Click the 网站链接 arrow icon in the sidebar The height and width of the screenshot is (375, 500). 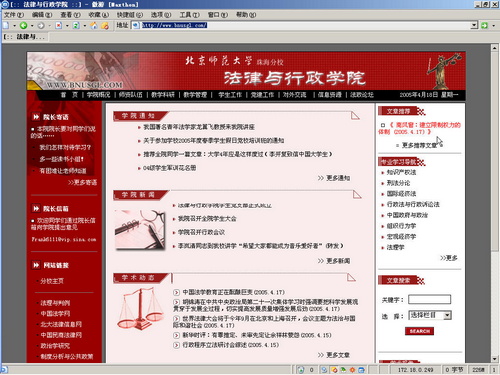[x=36, y=265]
